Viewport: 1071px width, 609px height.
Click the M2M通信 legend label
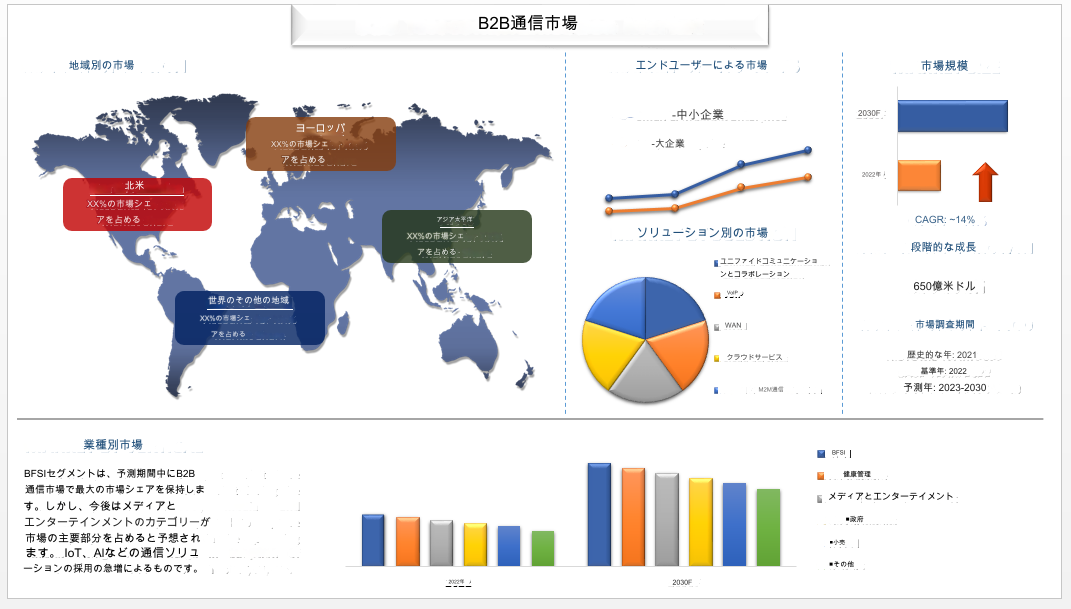[771, 390]
